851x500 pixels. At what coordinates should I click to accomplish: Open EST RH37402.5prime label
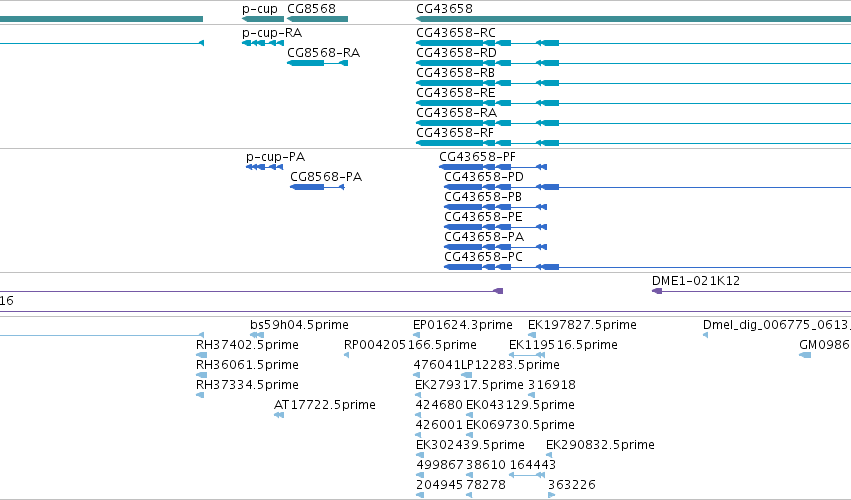[x=247, y=345]
